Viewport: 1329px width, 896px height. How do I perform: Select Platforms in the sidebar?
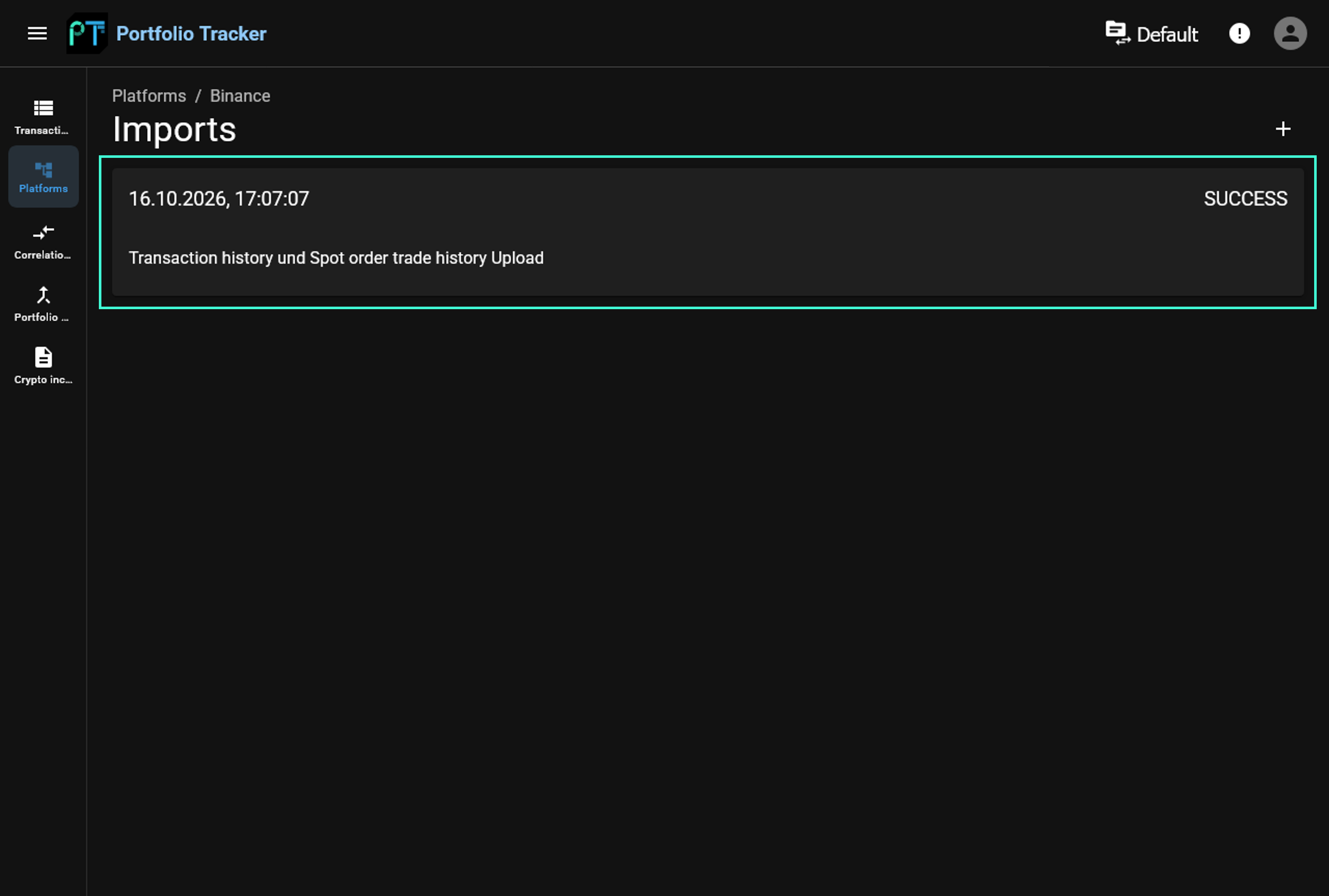43,177
